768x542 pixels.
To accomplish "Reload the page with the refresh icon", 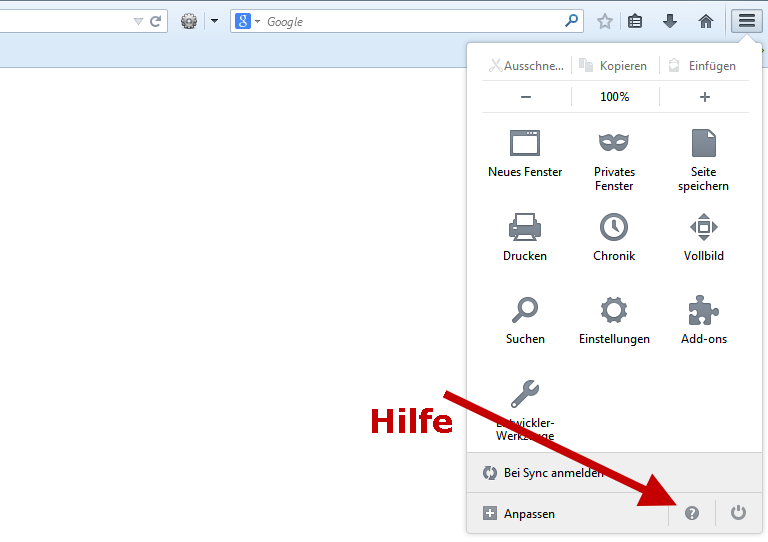I will pyautogui.click(x=156, y=22).
